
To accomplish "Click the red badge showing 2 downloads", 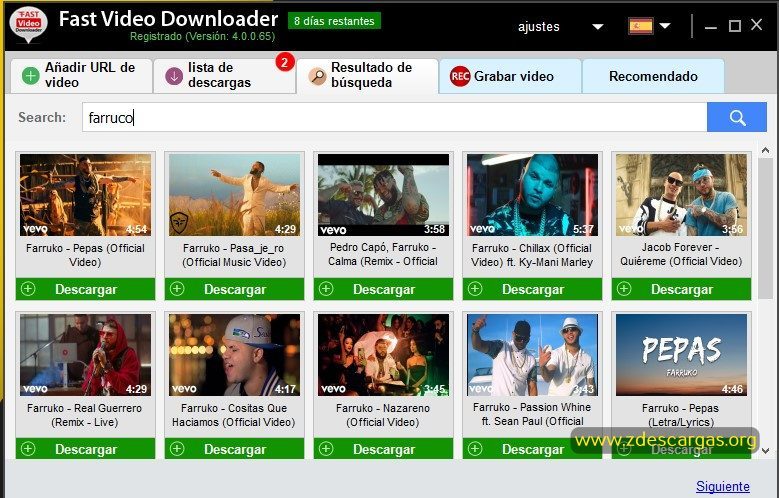I will coord(285,62).
